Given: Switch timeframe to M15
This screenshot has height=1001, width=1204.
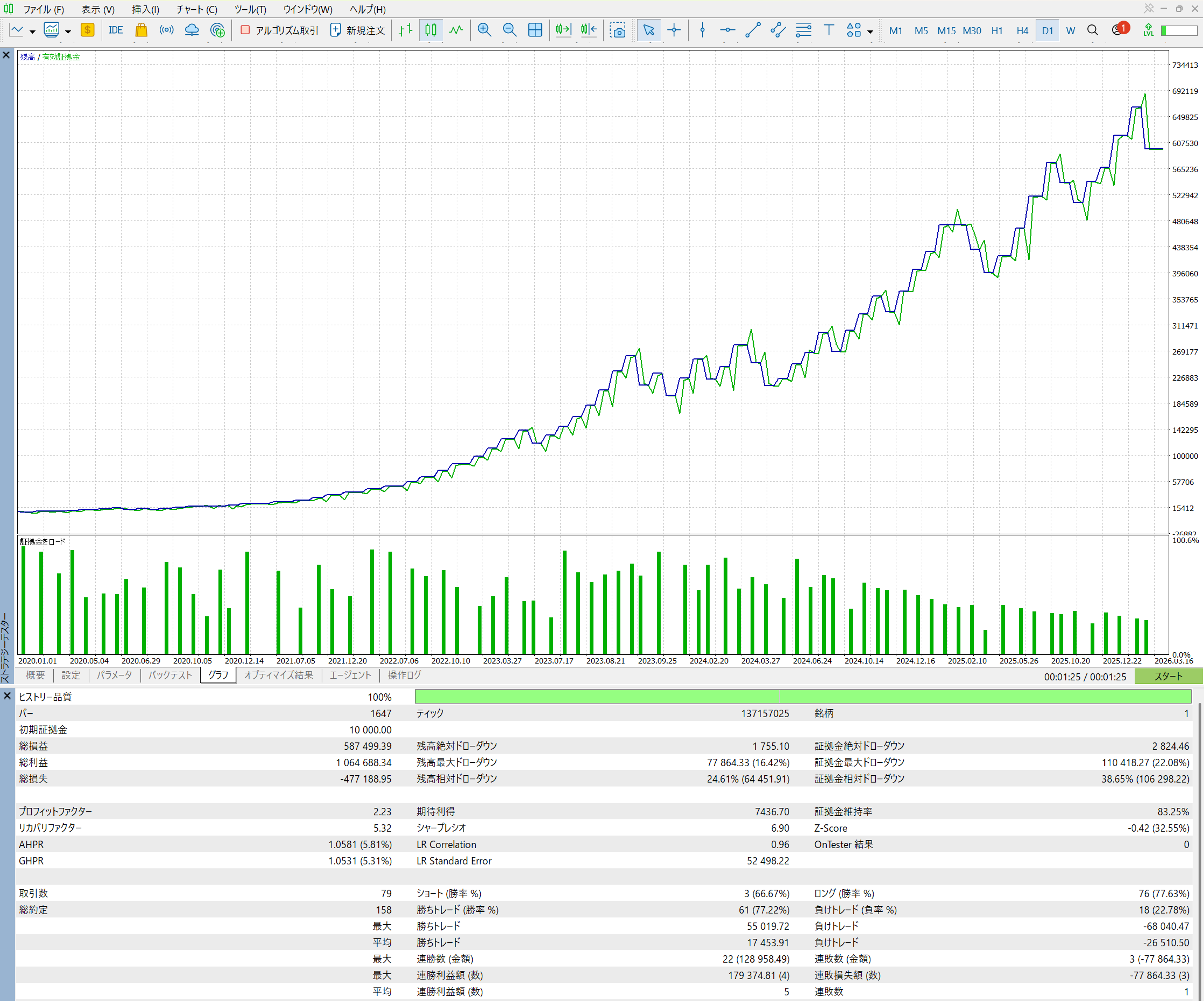Looking at the screenshot, I should coord(946,31).
